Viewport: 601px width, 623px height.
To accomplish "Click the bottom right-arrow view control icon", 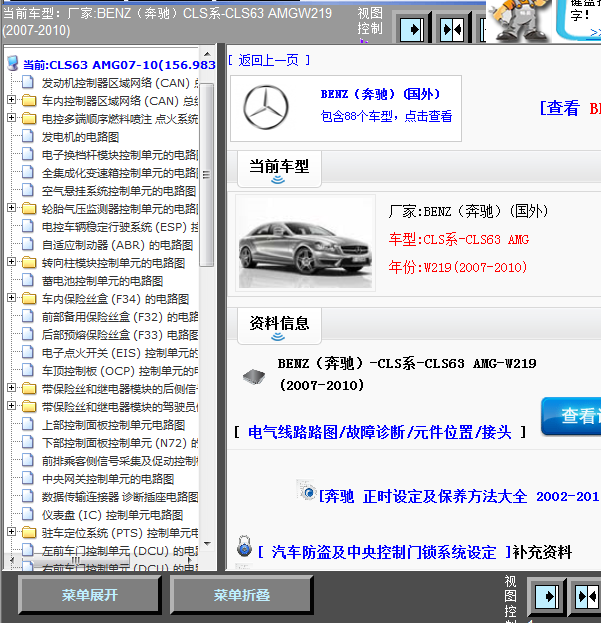I will [547, 596].
